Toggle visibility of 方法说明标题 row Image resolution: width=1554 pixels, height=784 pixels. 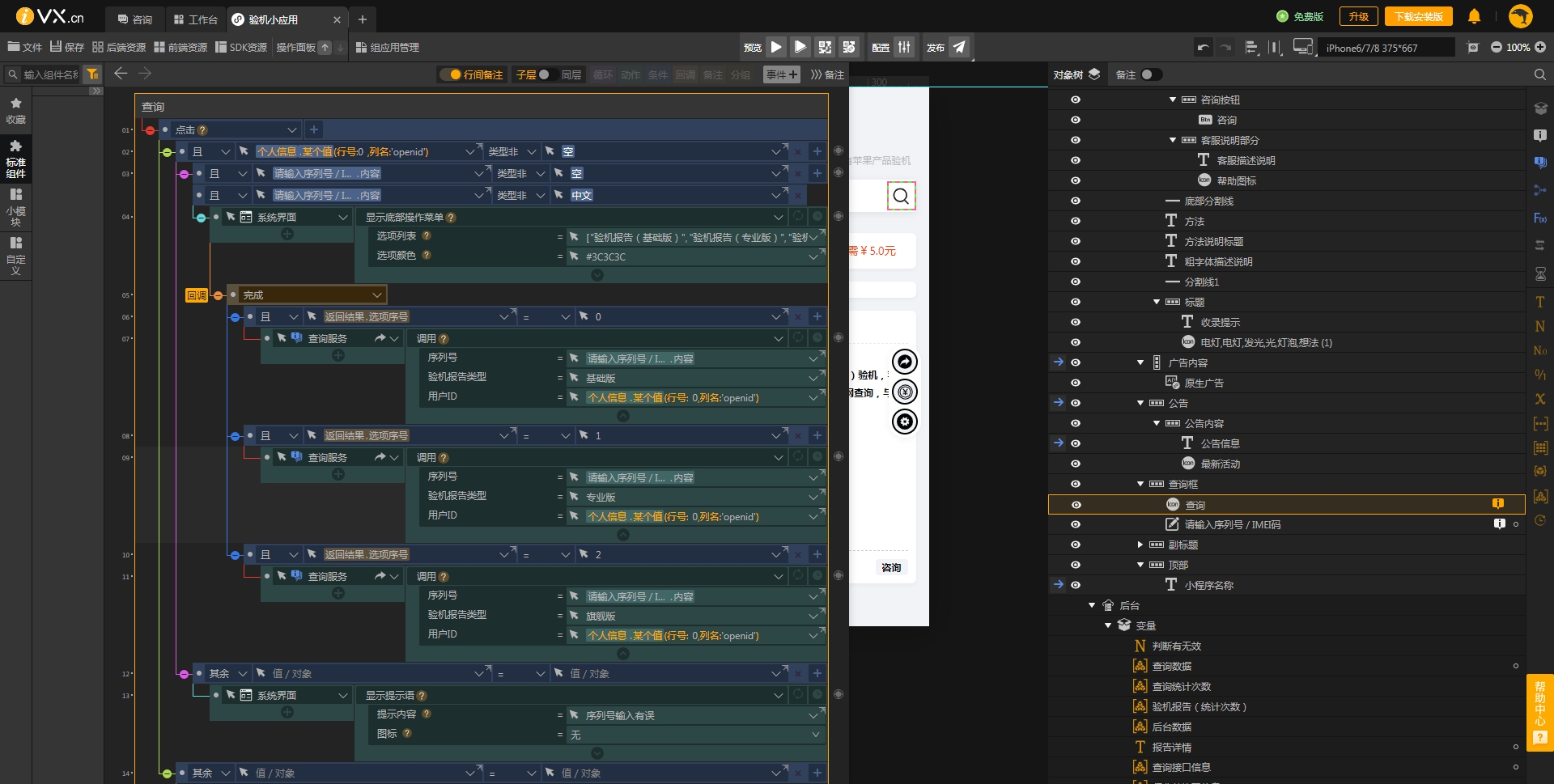pos(1076,241)
